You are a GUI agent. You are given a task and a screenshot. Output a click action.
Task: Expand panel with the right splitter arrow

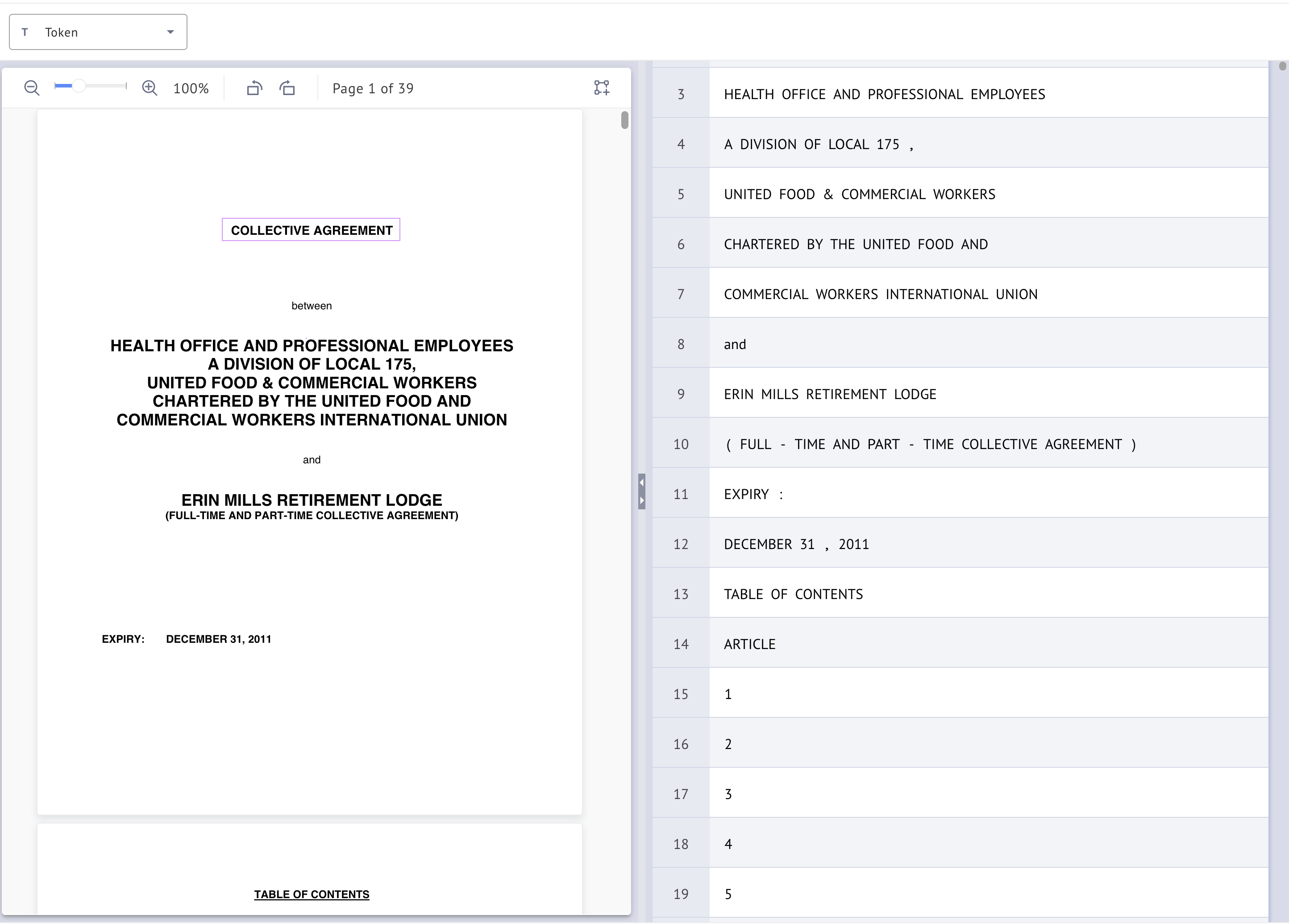(642, 501)
